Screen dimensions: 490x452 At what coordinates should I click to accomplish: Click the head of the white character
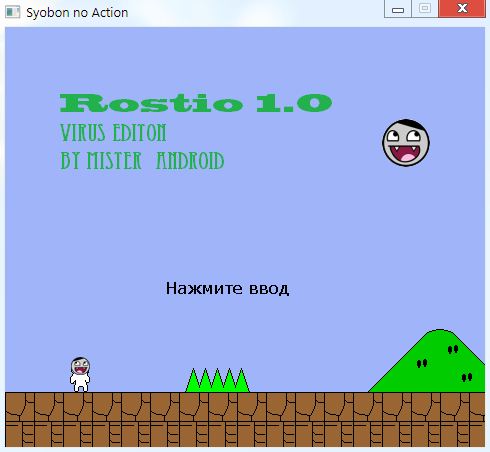[x=80, y=366]
